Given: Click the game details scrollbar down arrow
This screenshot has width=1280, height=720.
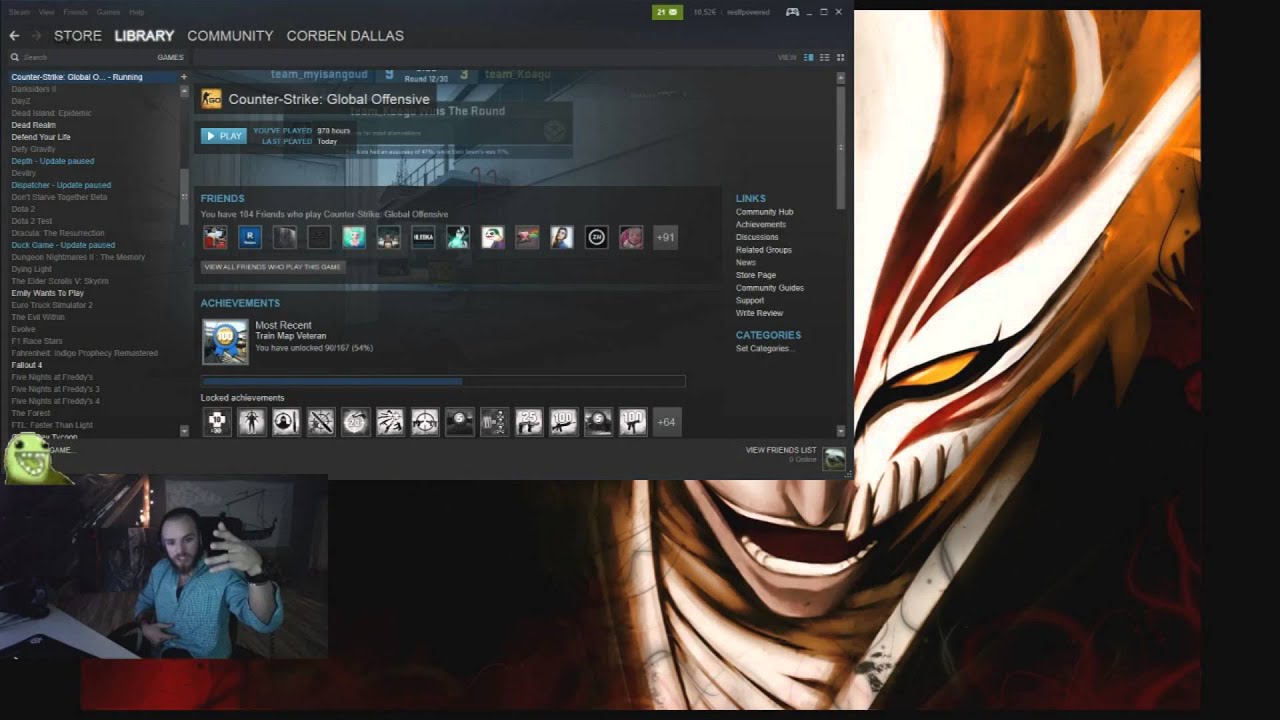Looking at the screenshot, I should point(841,431).
